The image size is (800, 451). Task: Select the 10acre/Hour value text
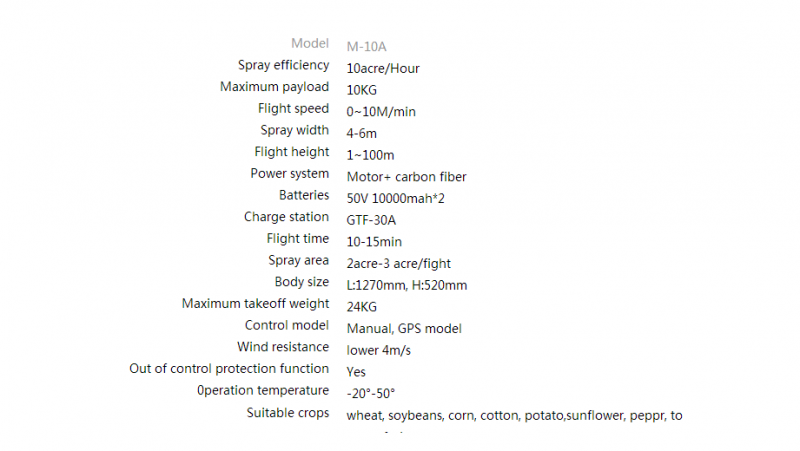[x=383, y=68]
